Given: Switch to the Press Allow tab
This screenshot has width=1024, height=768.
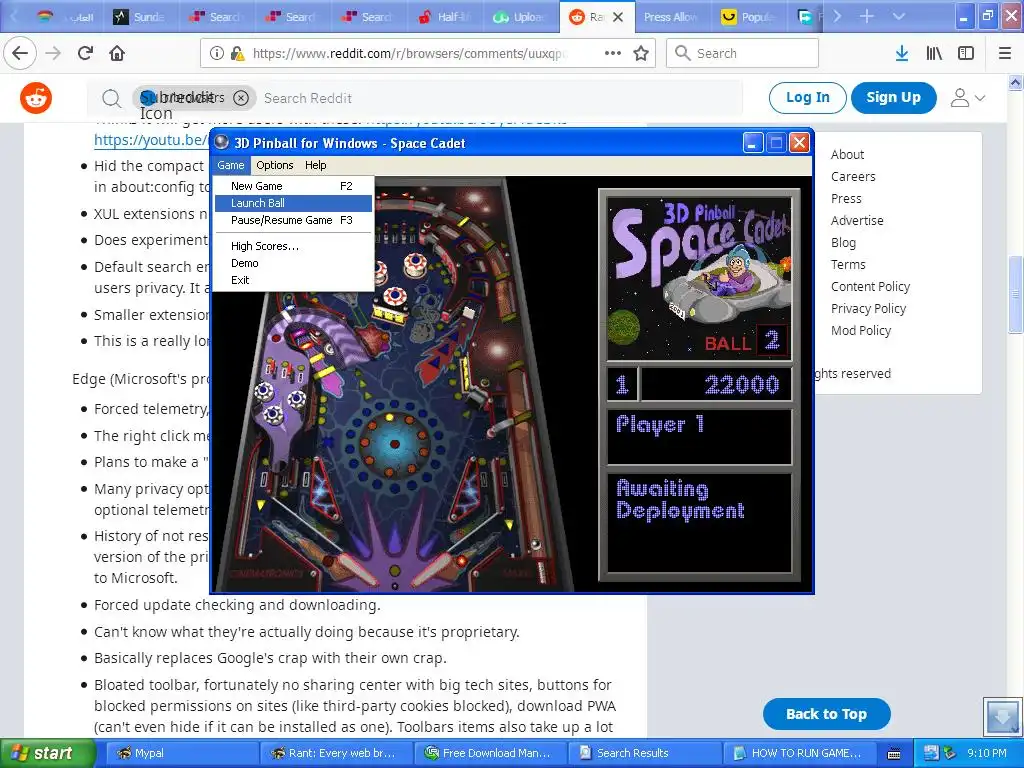Looking at the screenshot, I should [x=670, y=17].
